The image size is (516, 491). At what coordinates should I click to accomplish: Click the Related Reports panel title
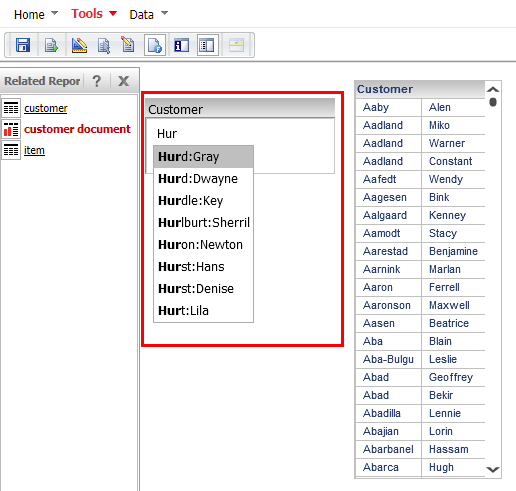(x=42, y=81)
